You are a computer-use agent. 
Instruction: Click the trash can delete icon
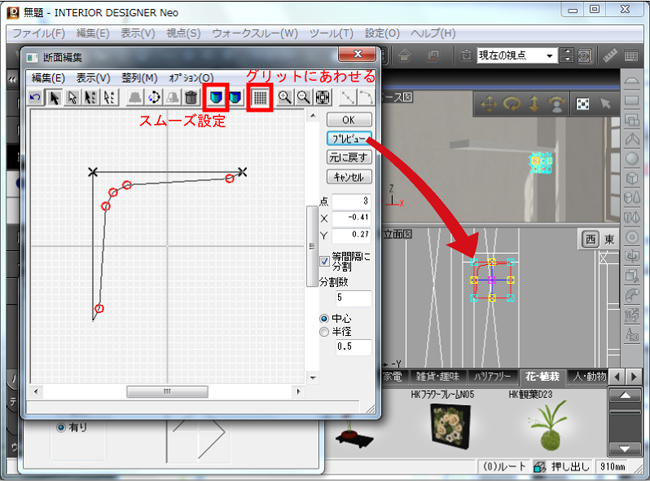click(x=189, y=98)
